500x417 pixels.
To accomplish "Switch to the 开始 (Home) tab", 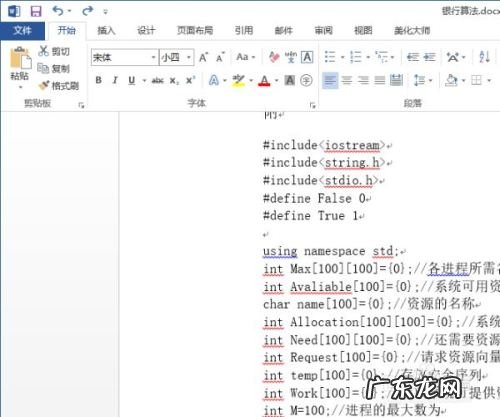I will [66, 31].
